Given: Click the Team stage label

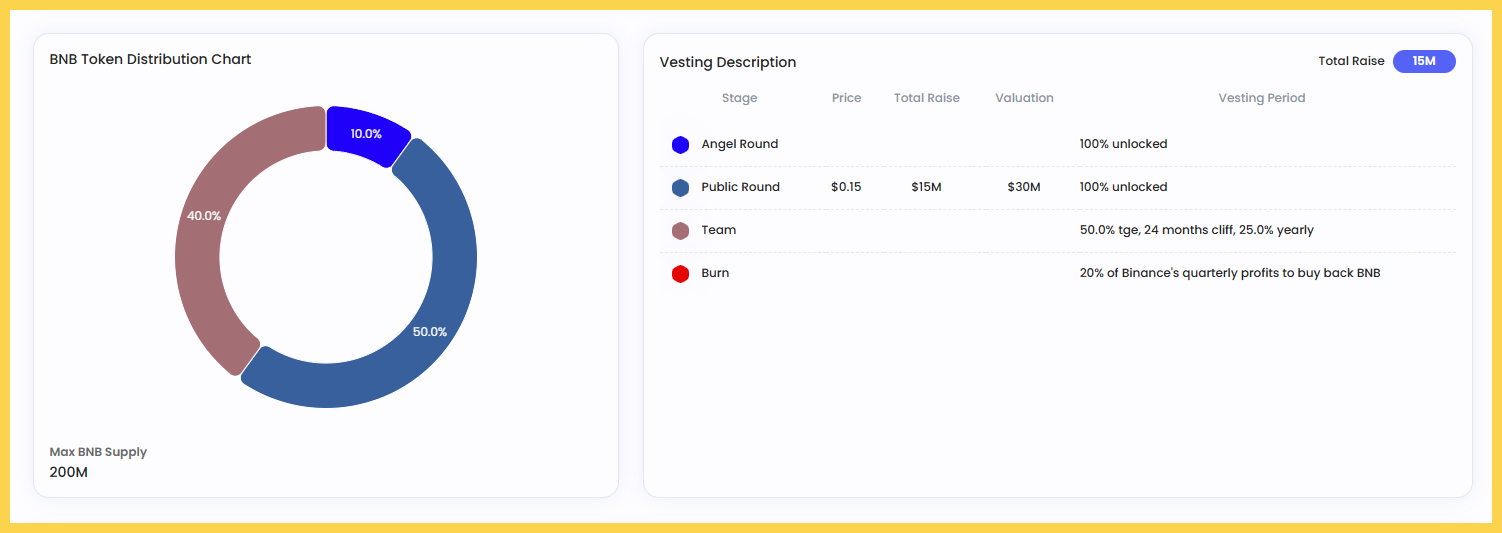Looking at the screenshot, I should point(718,230).
